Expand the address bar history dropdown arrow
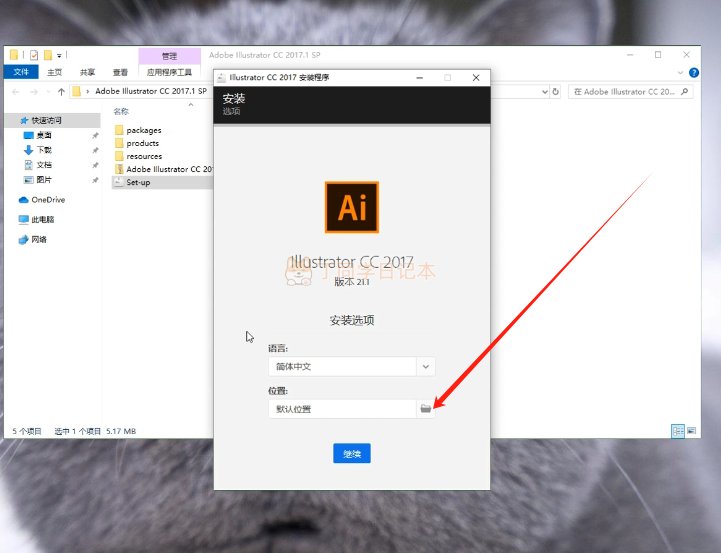The width and height of the screenshot is (721, 553). 544,91
